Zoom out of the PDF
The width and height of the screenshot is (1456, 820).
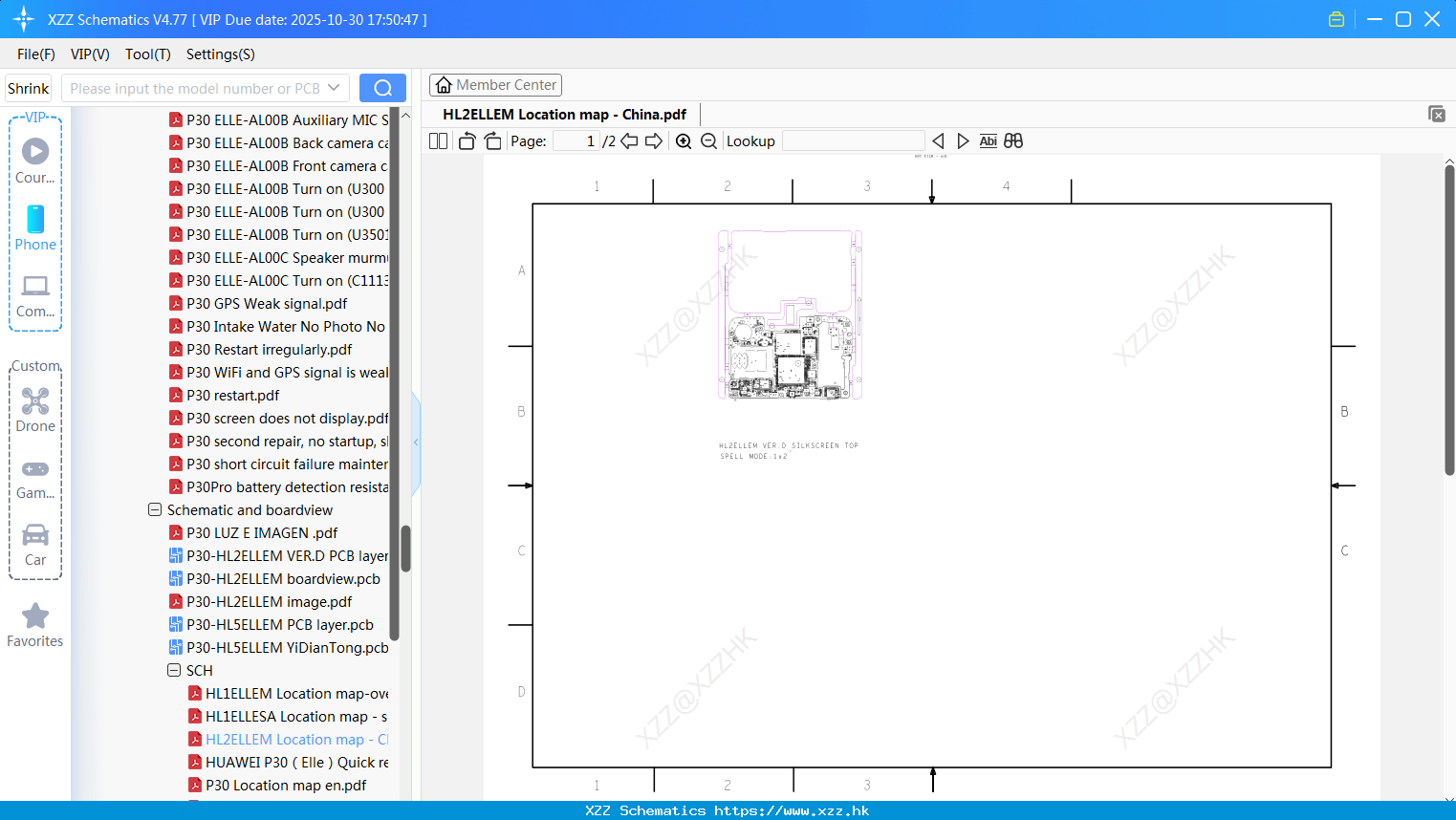pos(708,141)
